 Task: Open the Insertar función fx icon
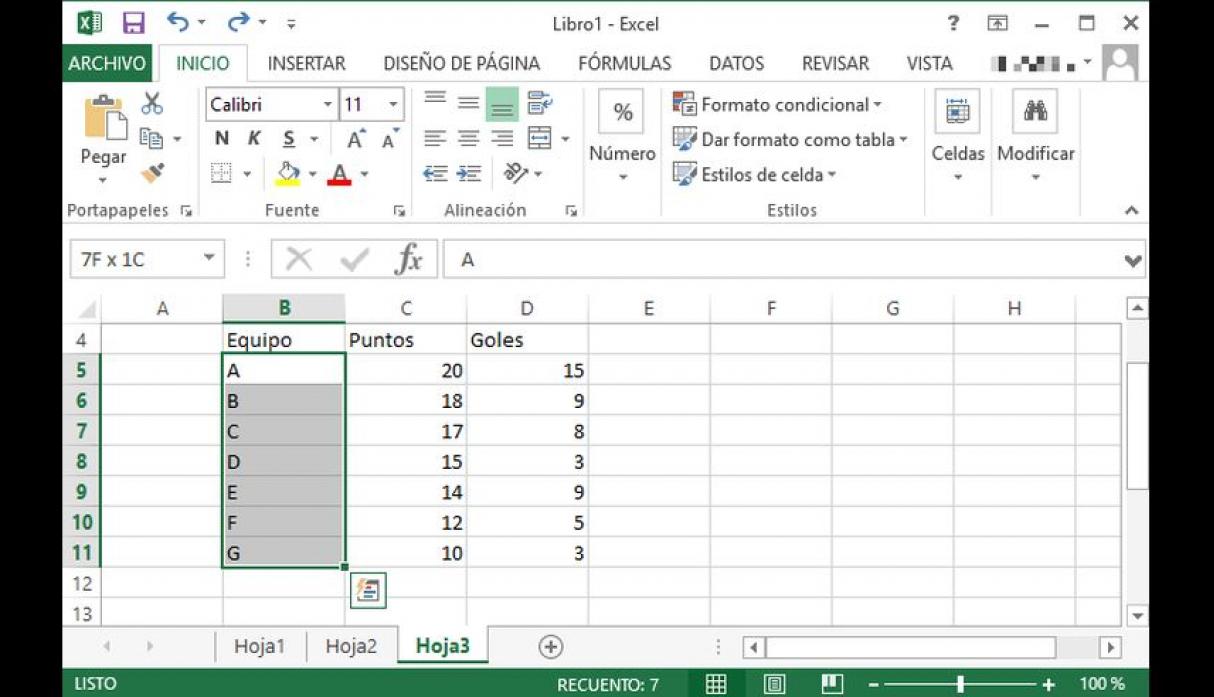coord(407,258)
